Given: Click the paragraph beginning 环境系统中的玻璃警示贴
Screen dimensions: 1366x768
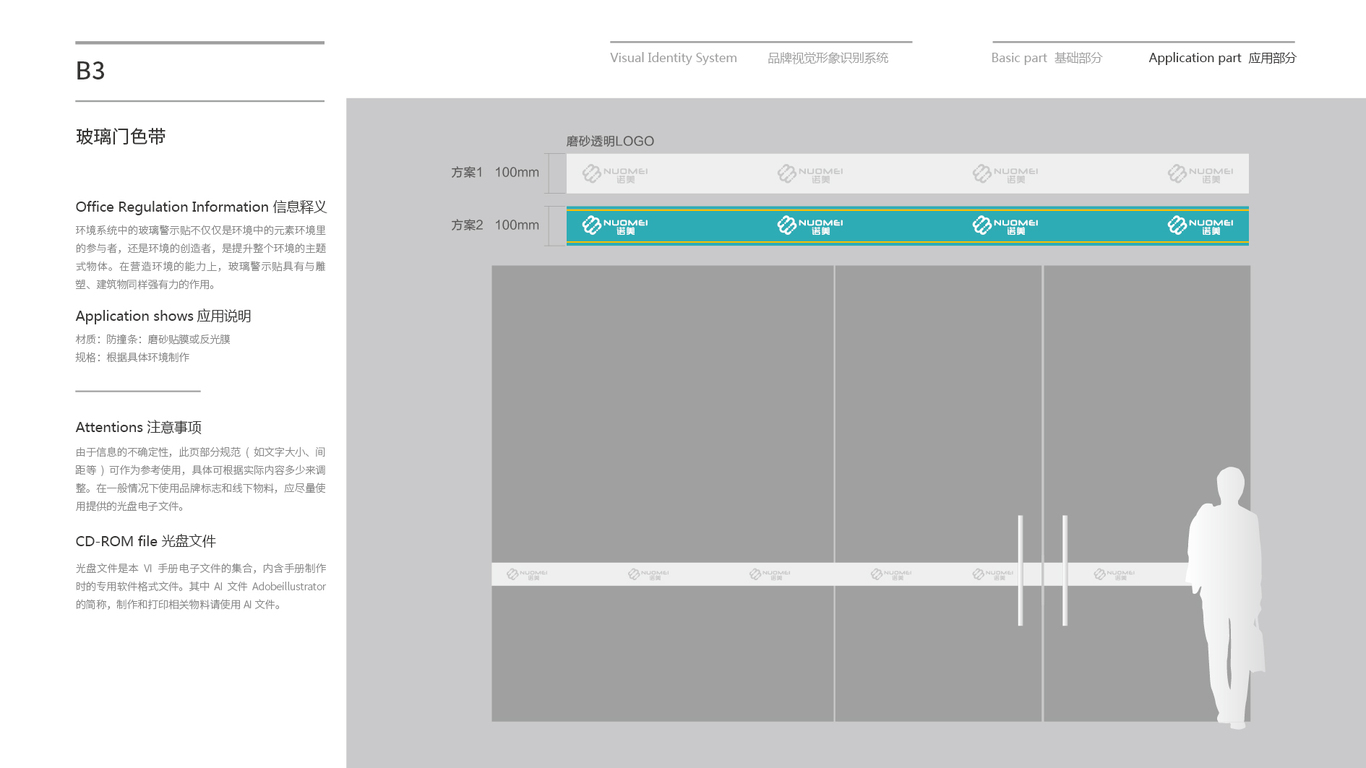Looking at the screenshot, I should (x=201, y=257).
